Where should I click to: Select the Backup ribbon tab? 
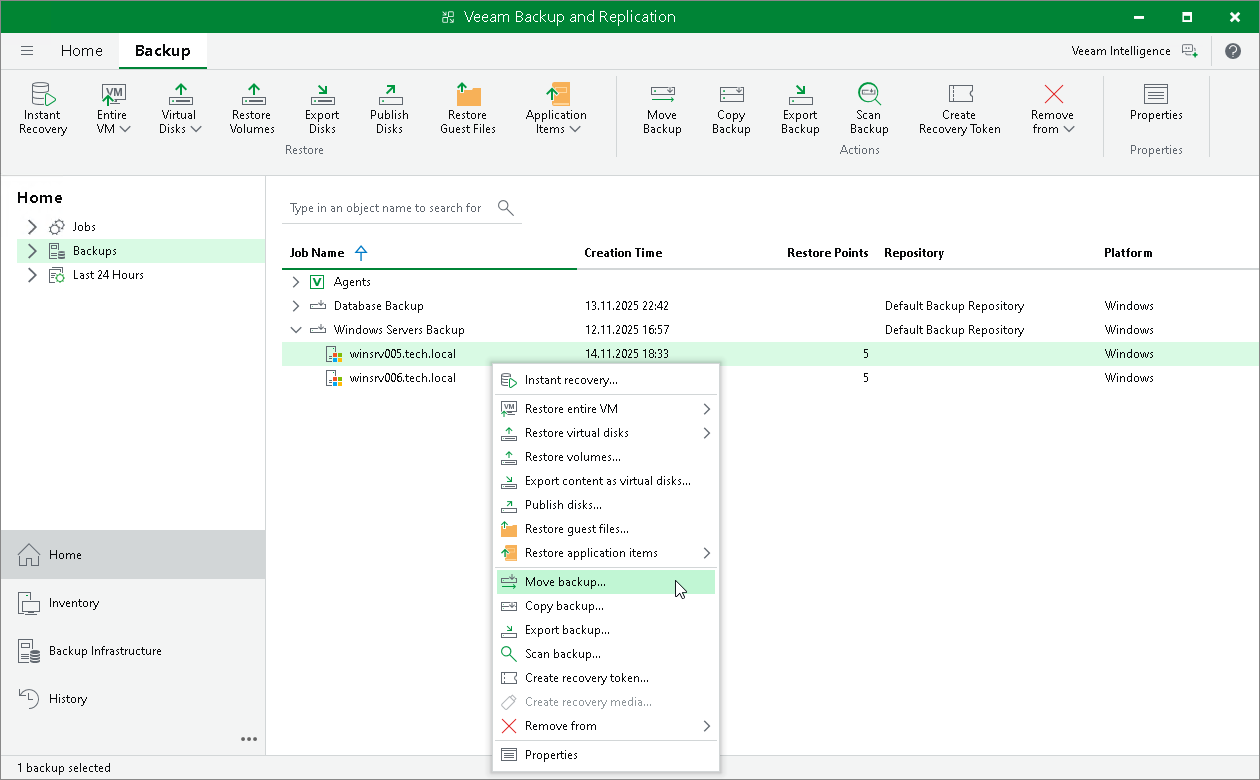[x=162, y=51]
